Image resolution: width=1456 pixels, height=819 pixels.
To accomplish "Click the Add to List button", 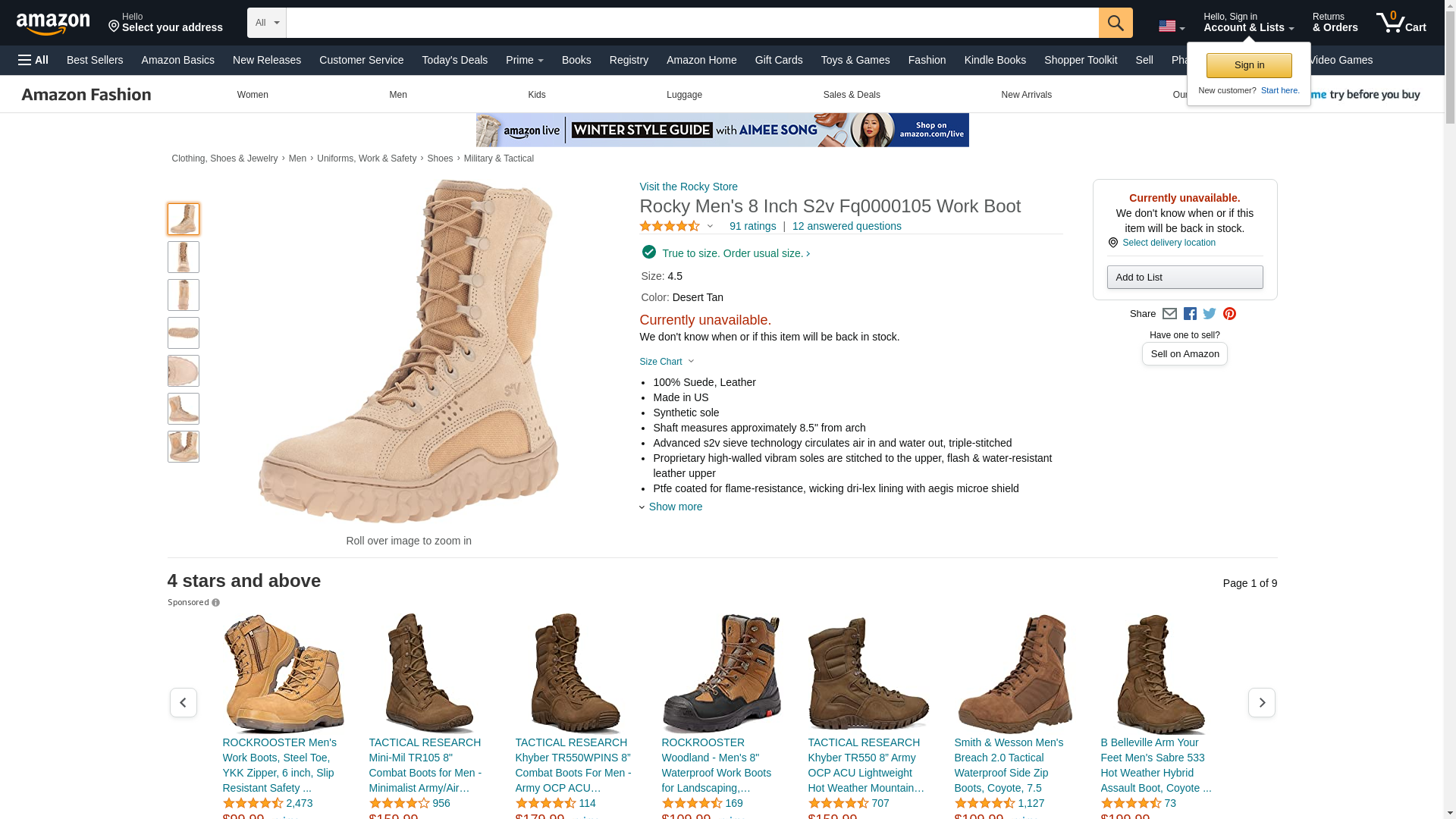I will pos(1184,277).
